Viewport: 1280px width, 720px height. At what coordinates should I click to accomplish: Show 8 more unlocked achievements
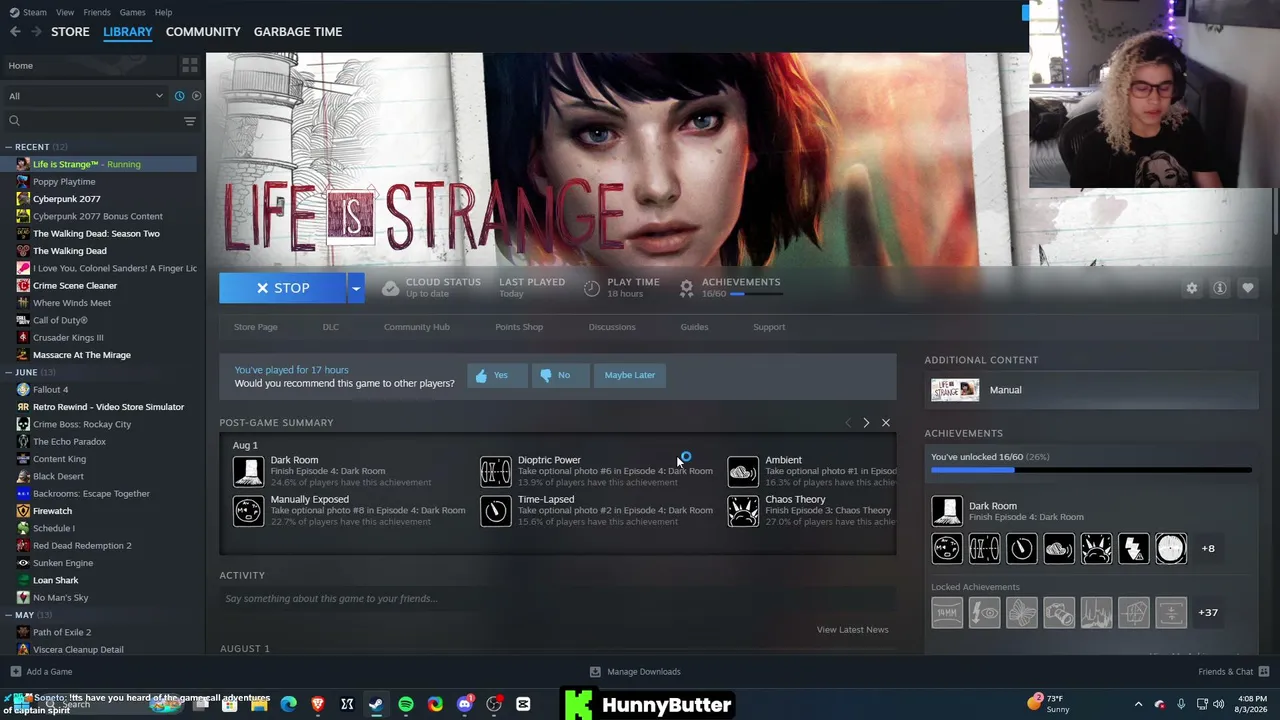click(x=1208, y=548)
